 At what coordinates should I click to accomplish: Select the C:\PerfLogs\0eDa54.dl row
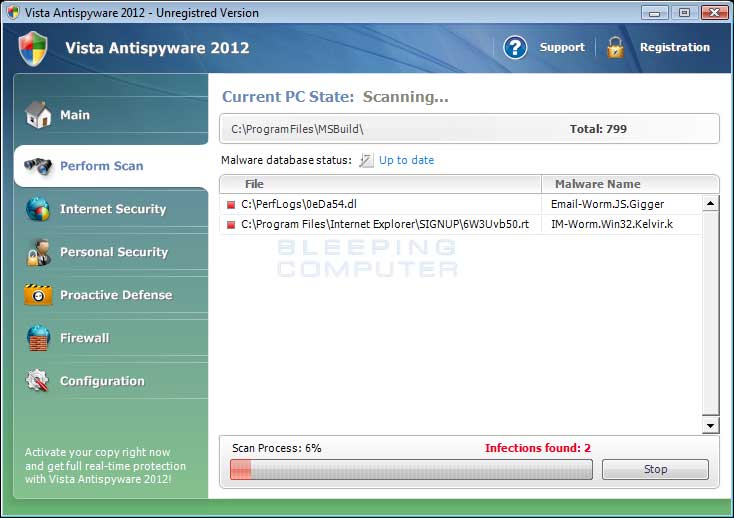coord(461,204)
